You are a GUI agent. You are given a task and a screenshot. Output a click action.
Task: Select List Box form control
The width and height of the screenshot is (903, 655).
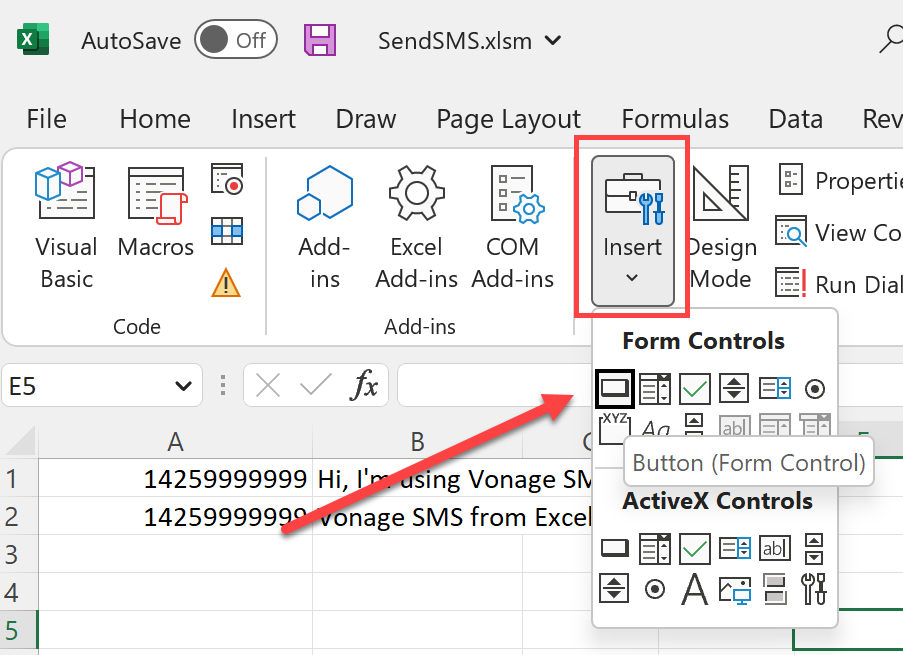(x=775, y=388)
